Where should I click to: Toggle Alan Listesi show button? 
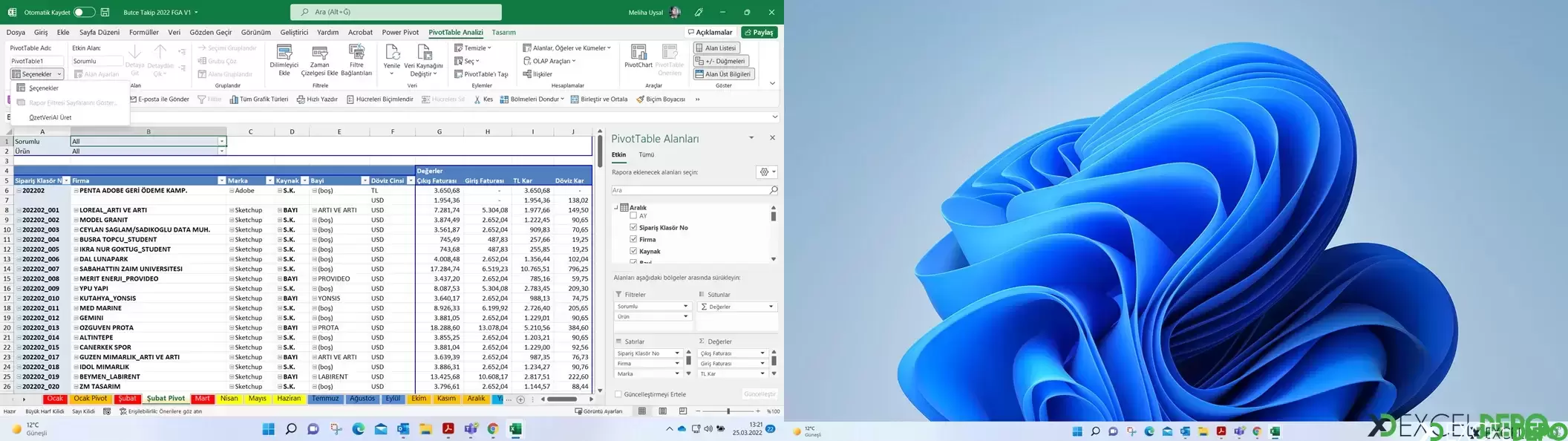(x=716, y=48)
